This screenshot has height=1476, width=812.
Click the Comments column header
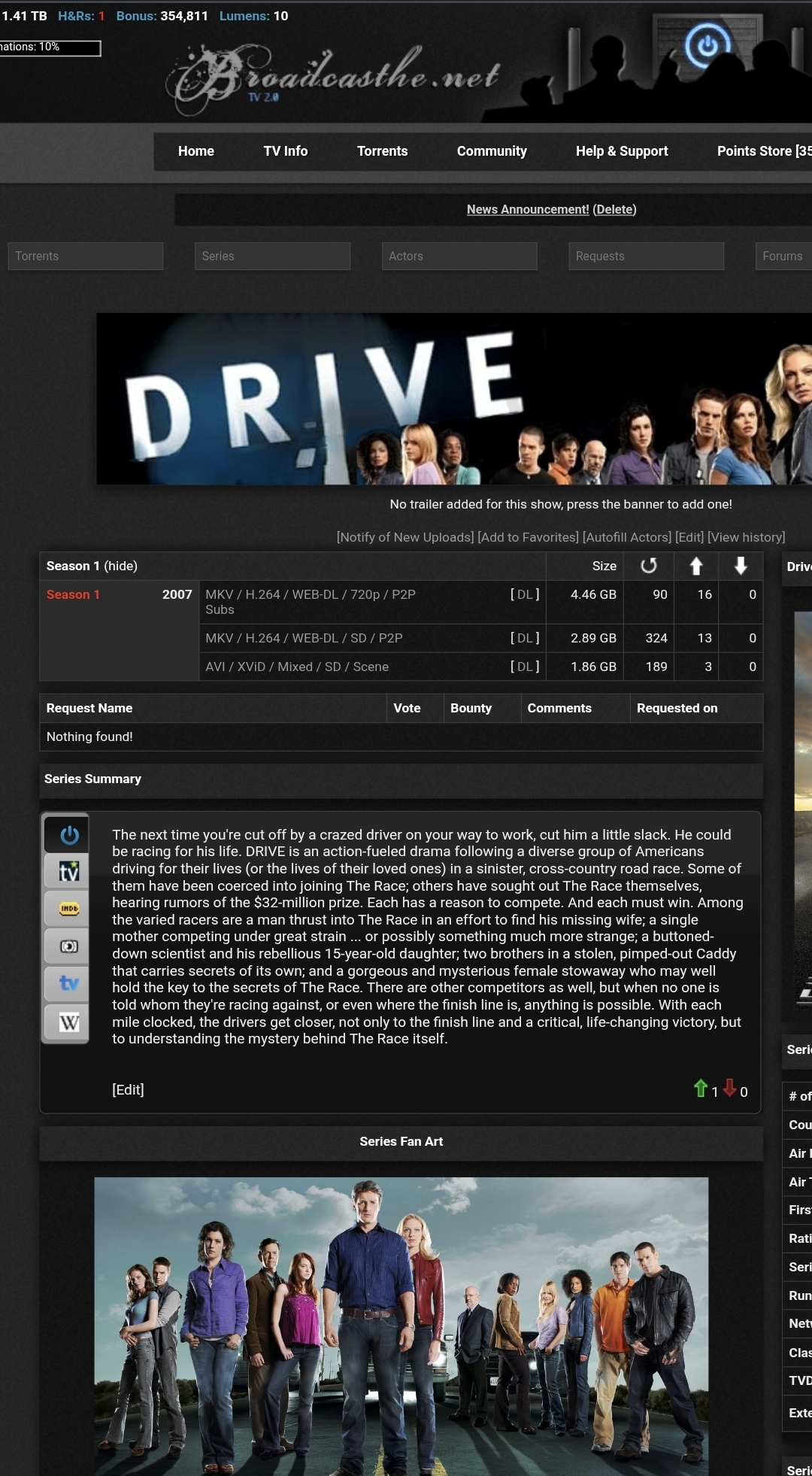pyautogui.click(x=559, y=708)
